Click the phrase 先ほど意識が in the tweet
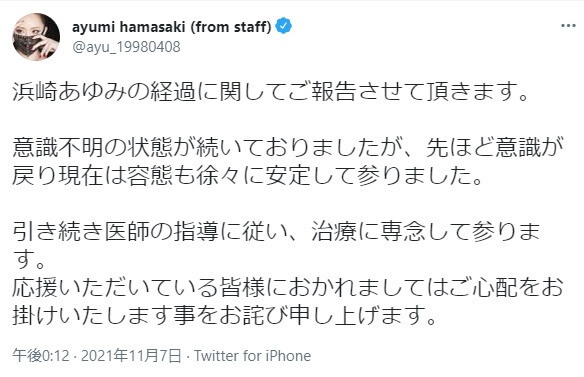 pos(494,148)
